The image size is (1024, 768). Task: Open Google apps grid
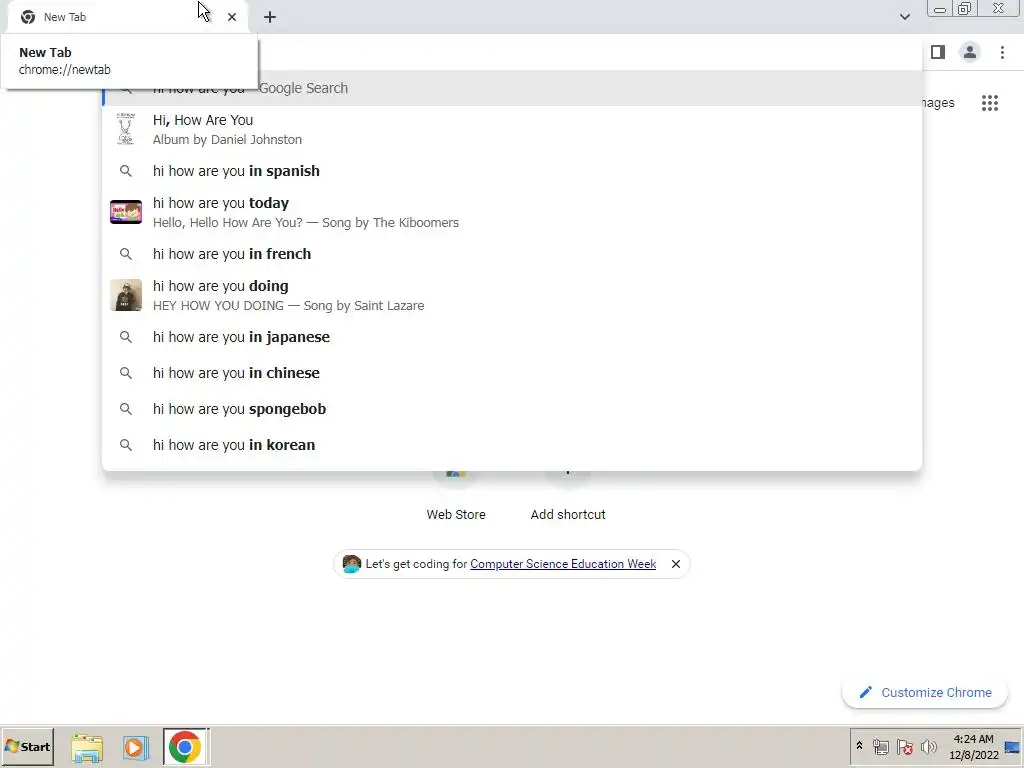point(989,103)
